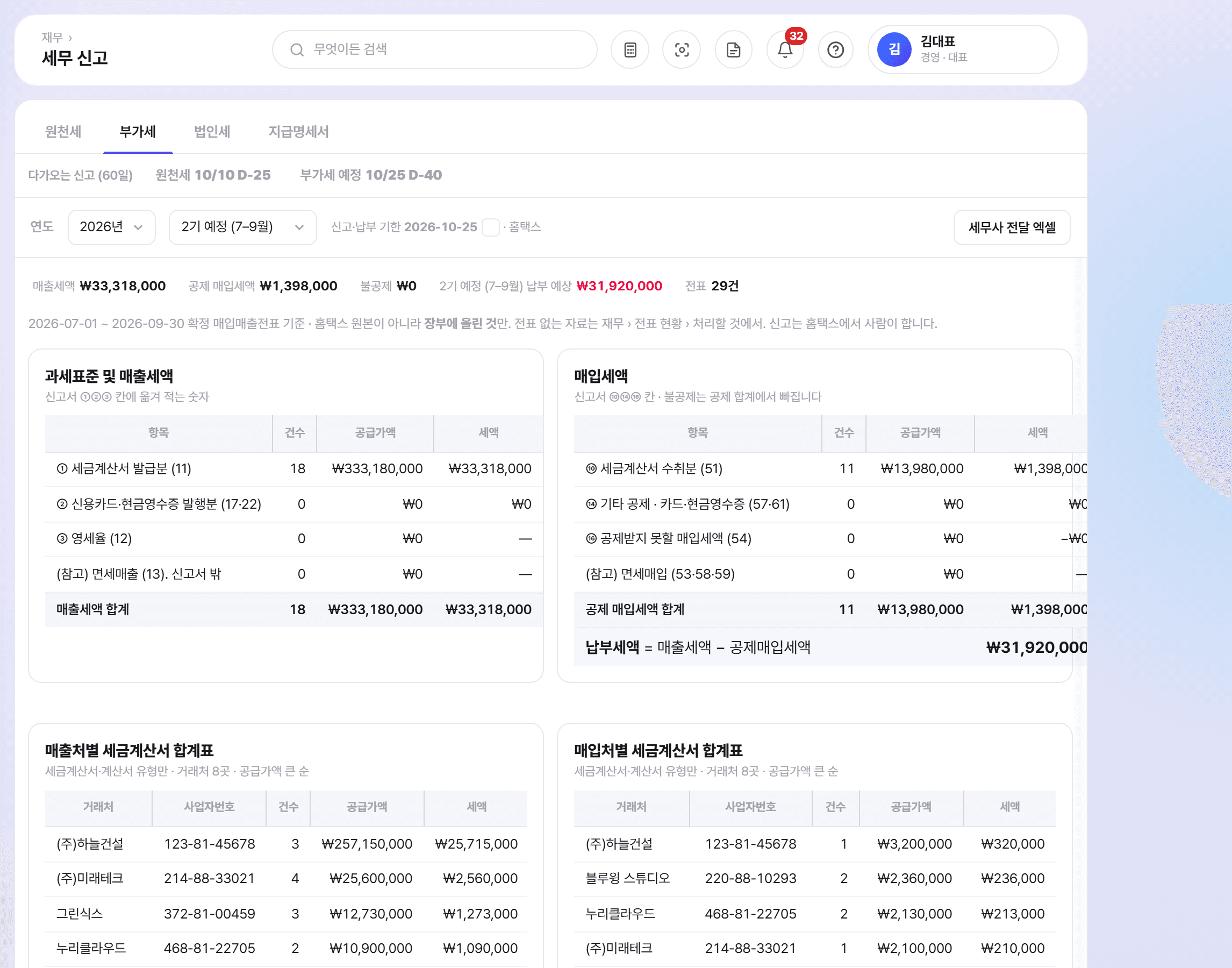Click 원천세 10/10 D-25 upcoming filing
This screenshot has height=968, width=1232.
213,175
